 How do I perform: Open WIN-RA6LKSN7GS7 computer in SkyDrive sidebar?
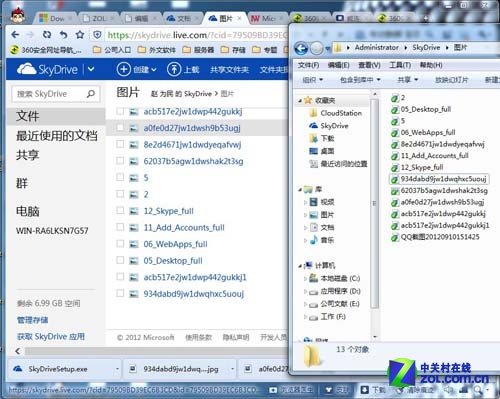coord(52,230)
